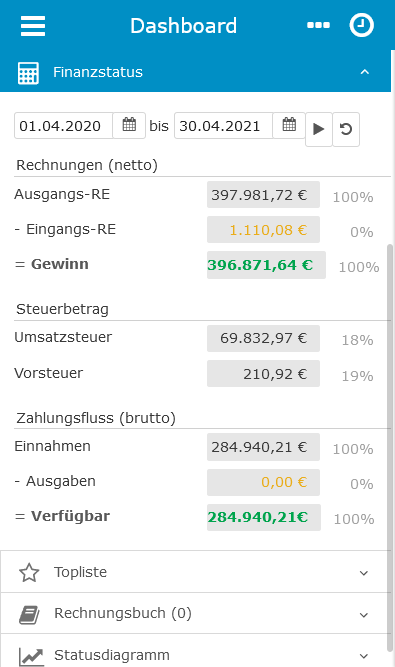
Task: Open the hamburger navigation menu
Action: coord(33,26)
